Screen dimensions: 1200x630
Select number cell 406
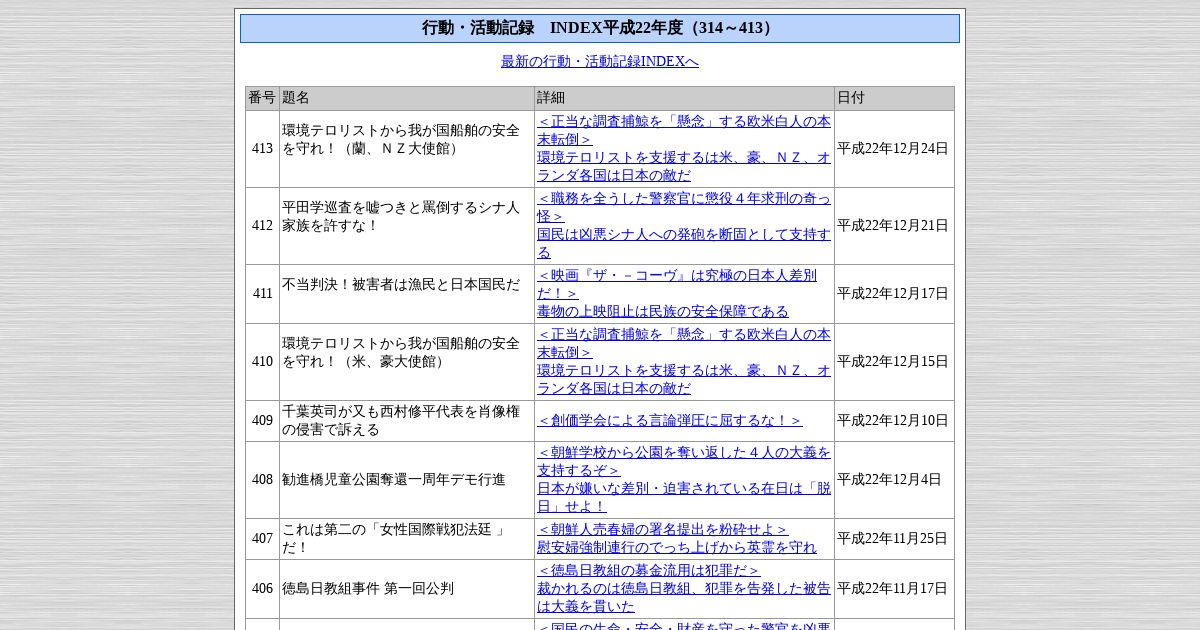tap(262, 589)
